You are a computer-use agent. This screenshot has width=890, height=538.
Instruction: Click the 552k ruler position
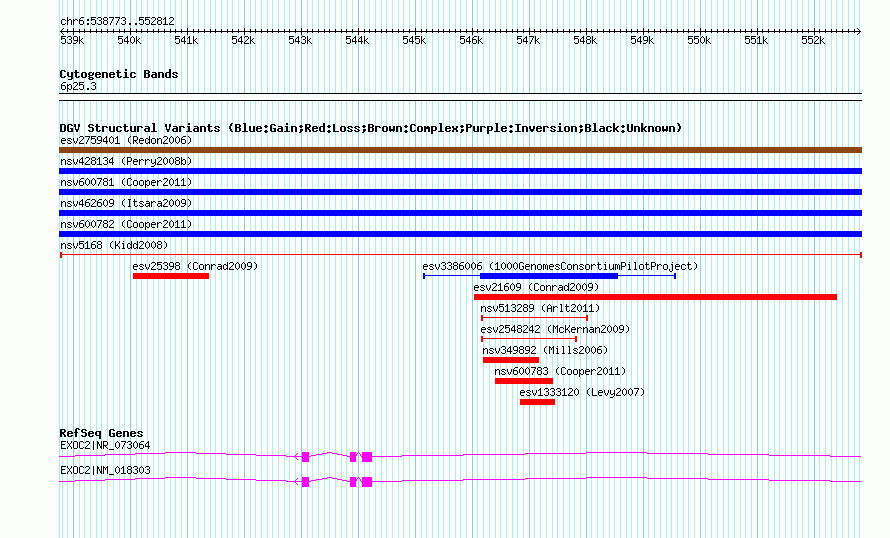click(813, 40)
